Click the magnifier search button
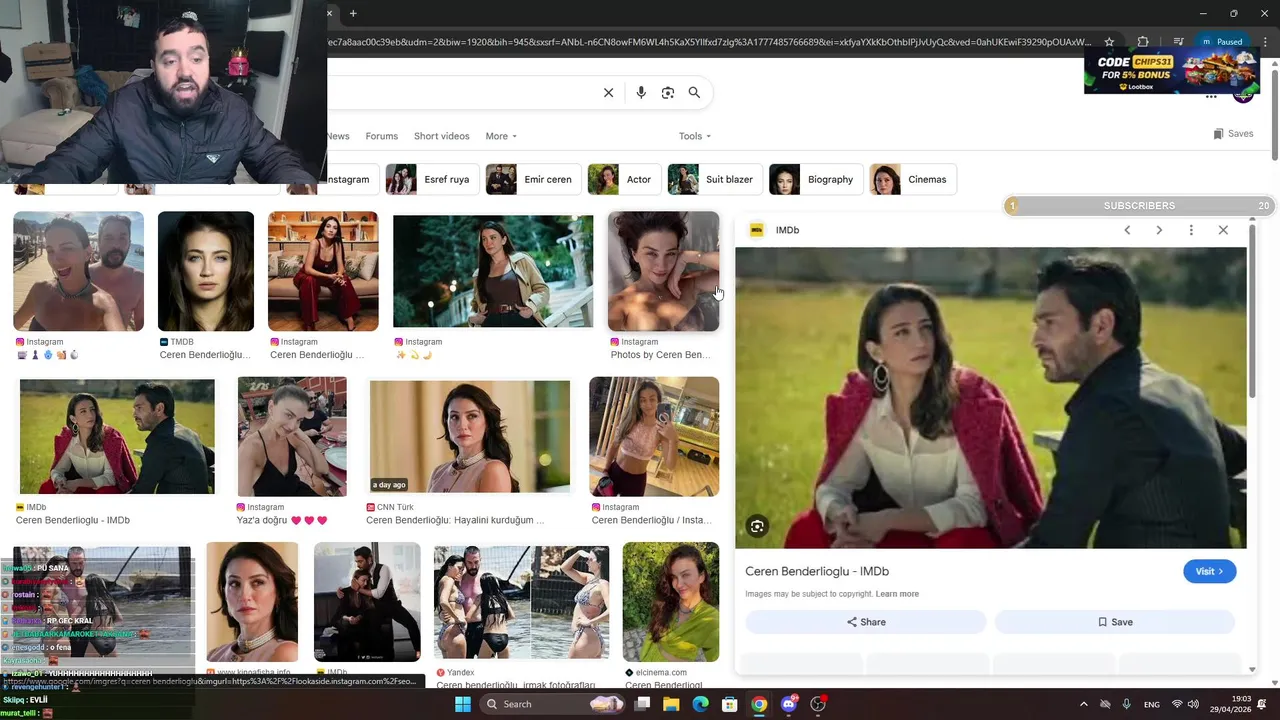 (x=694, y=93)
